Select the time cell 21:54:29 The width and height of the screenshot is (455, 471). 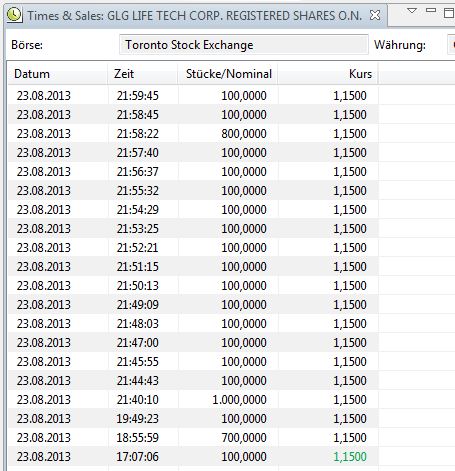coord(137,210)
